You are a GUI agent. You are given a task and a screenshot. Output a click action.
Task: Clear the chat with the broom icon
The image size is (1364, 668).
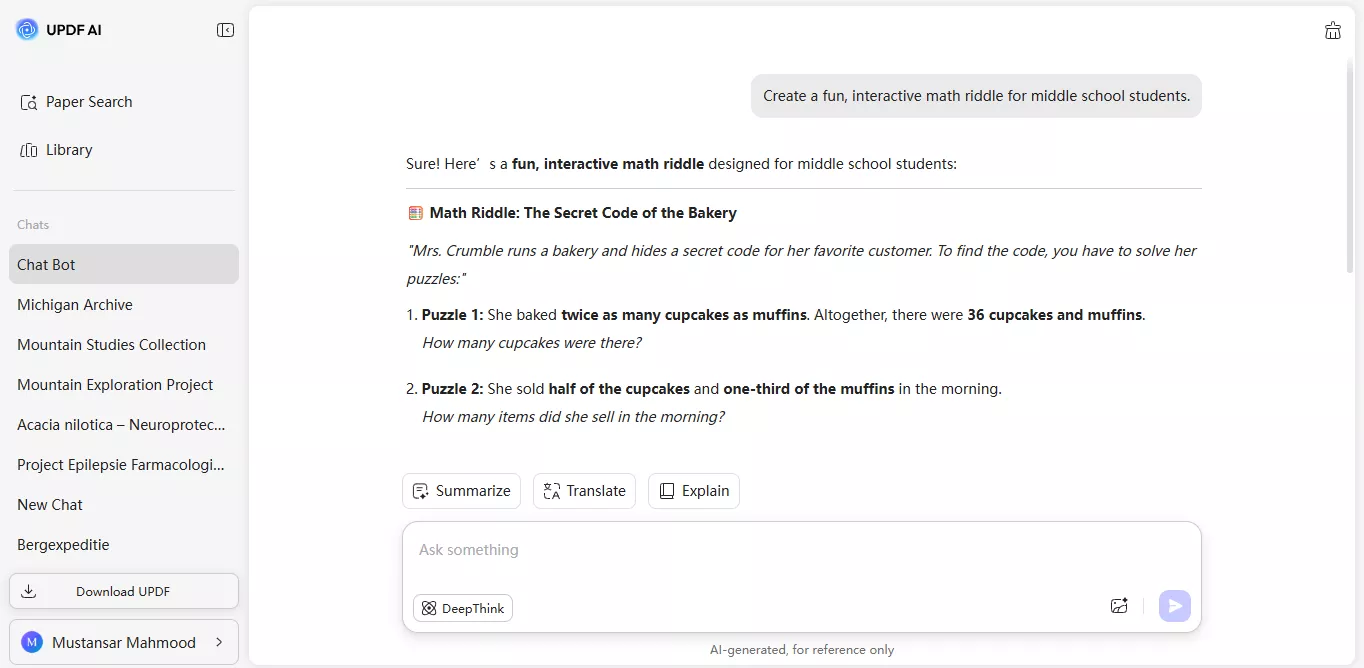pos(1333,30)
